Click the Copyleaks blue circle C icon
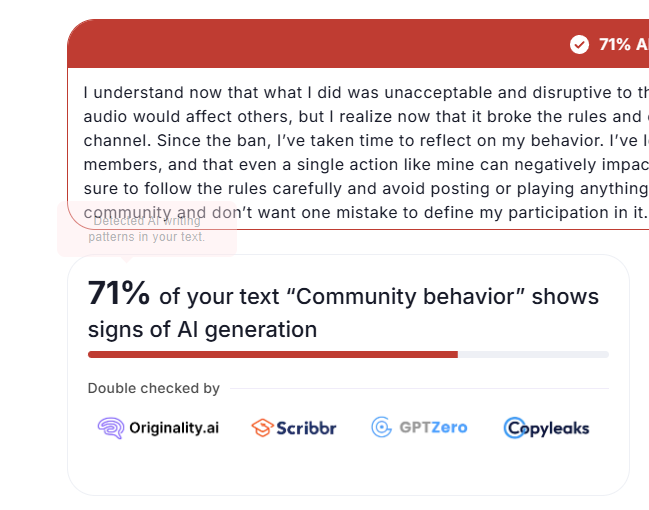 [x=514, y=428]
